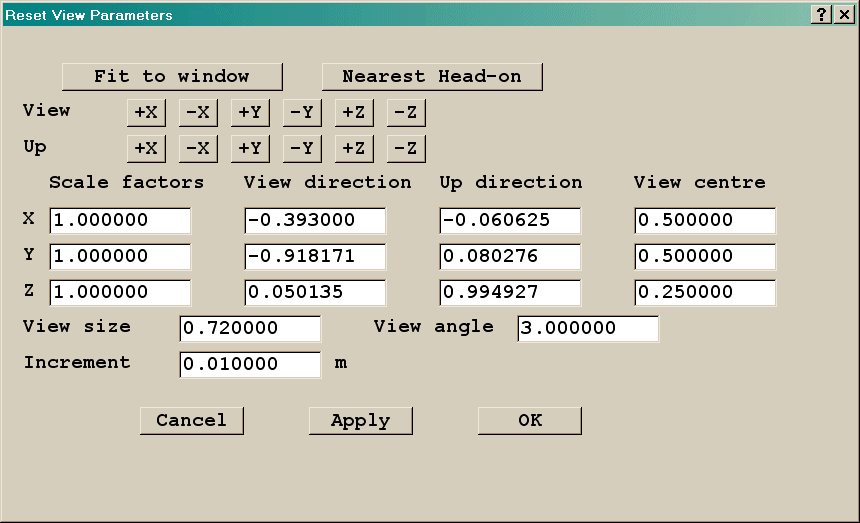Edit Up direction Z value 0.994927
The width and height of the screenshot is (860, 523).
pos(510,292)
